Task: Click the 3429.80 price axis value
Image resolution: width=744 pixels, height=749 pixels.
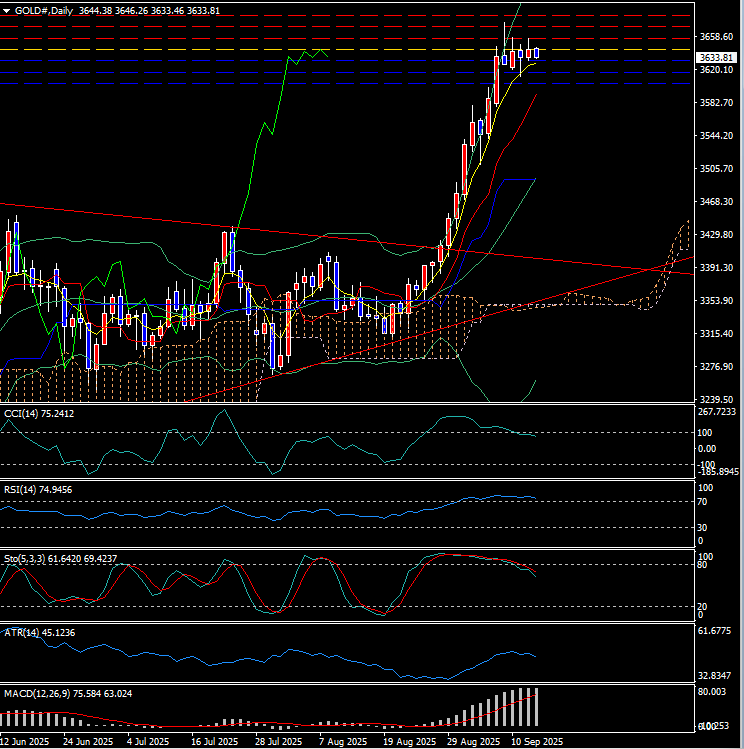Action: coord(716,235)
